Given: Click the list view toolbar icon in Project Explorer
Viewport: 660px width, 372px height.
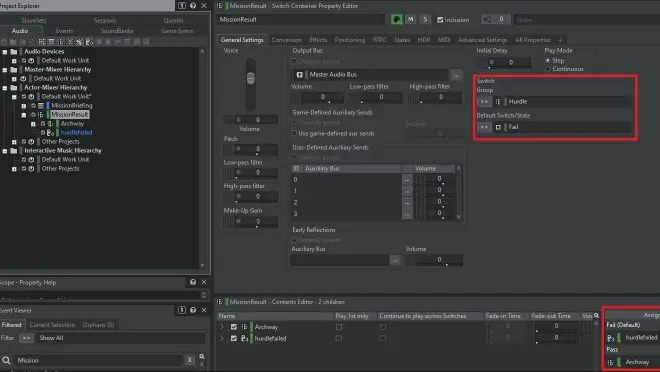Looking at the screenshot, I should coord(51,42).
